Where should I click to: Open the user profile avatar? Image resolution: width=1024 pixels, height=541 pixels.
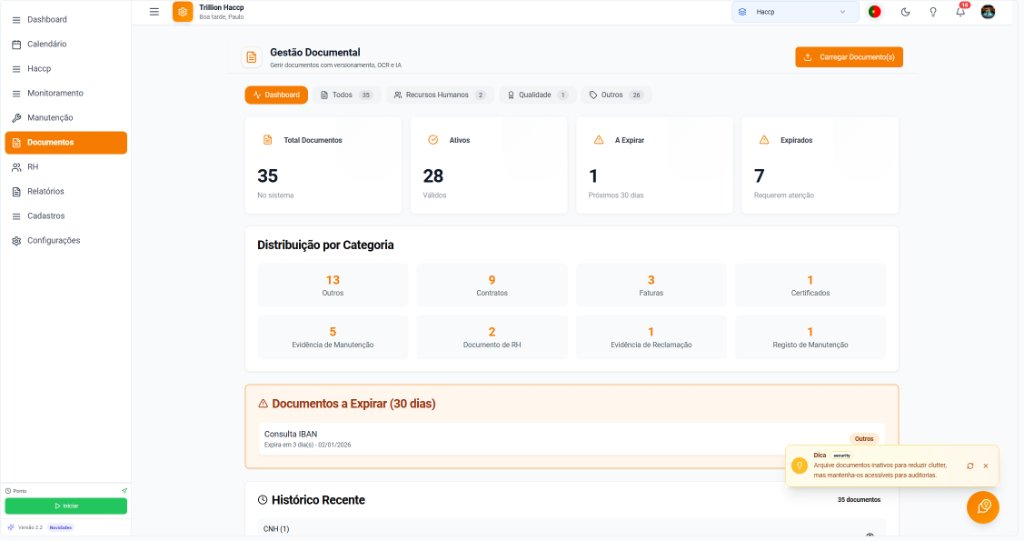[x=988, y=12]
